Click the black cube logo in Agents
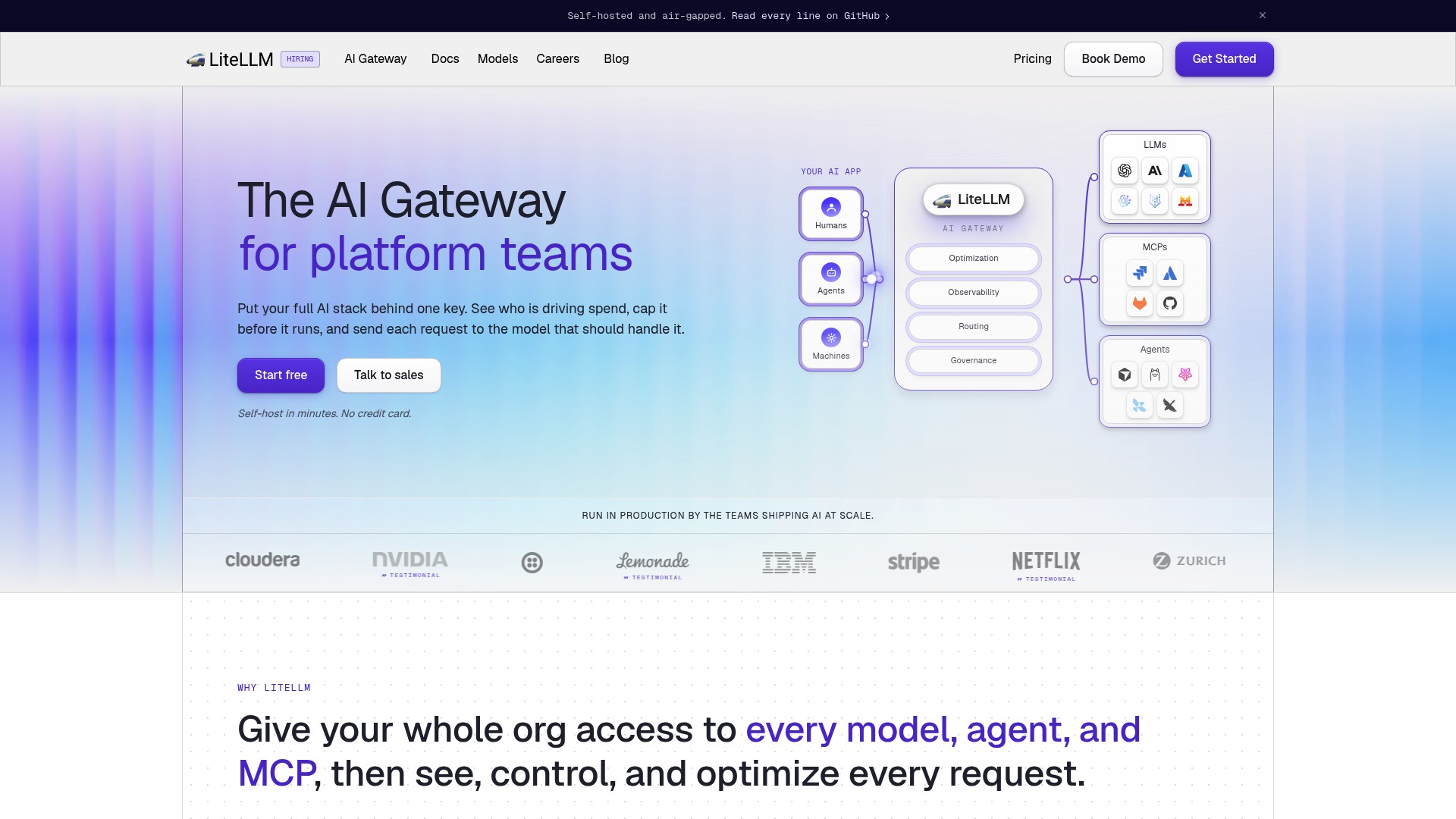This screenshot has height=819, width=1456. pos(1125,375)
